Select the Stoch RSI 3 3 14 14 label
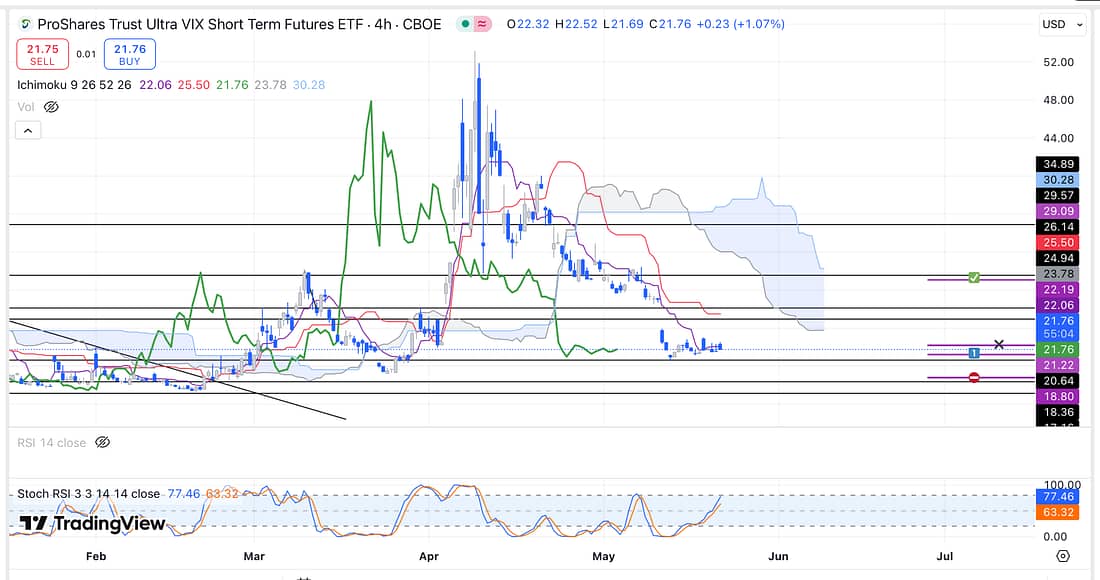The width and height of the screenshot is (1100, 580). (88, 494)
